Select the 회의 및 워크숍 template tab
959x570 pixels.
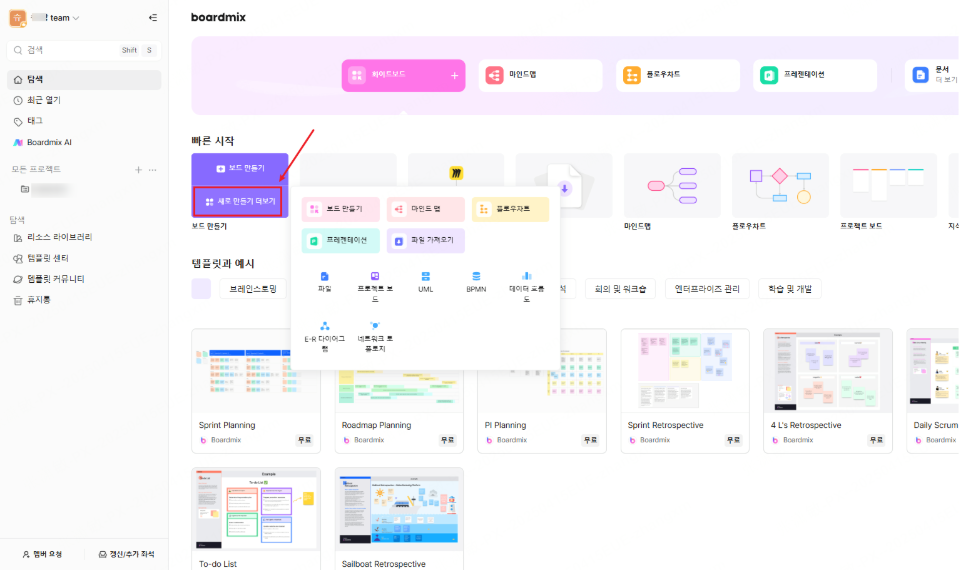pyautogui.click(x=620, y=289)
